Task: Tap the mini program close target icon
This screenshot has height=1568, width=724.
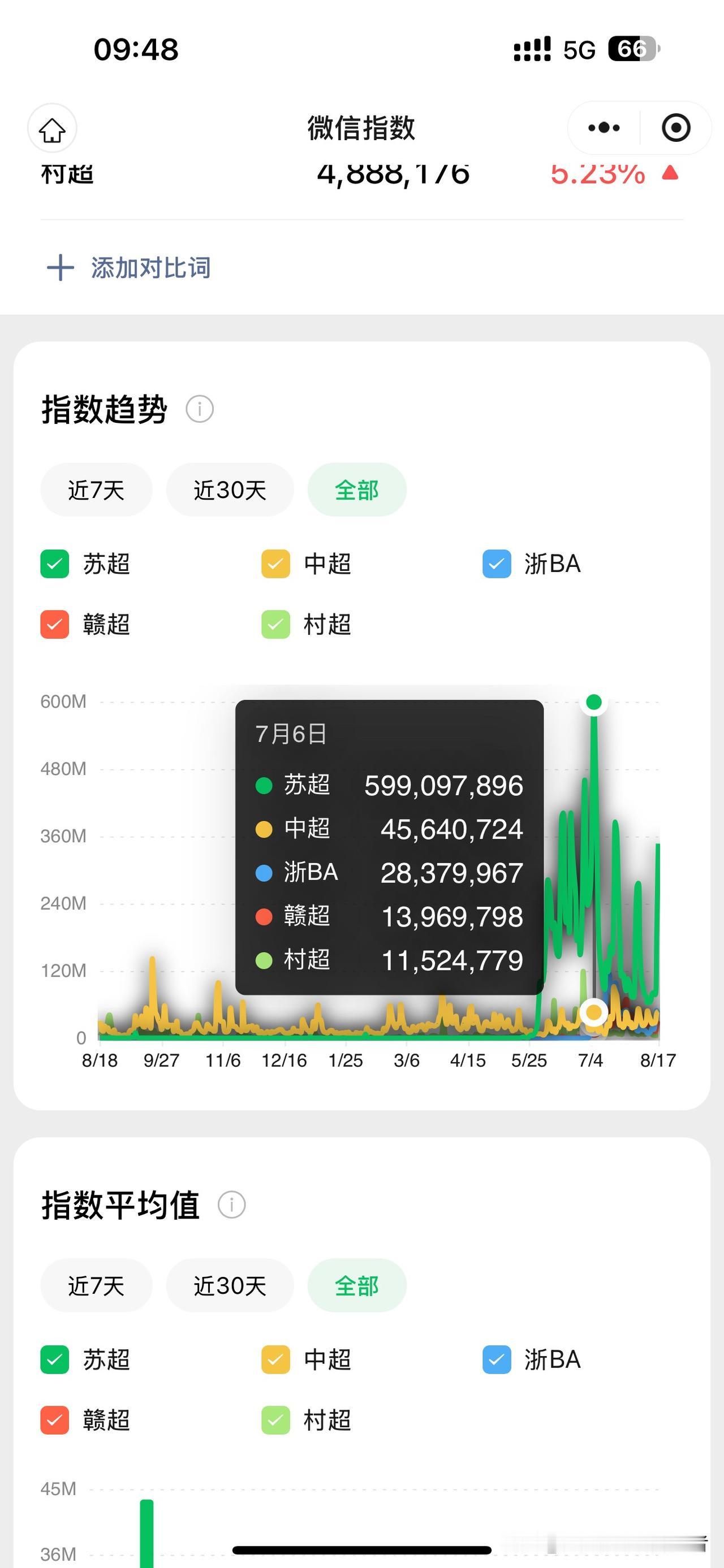Action: (676, 128)
